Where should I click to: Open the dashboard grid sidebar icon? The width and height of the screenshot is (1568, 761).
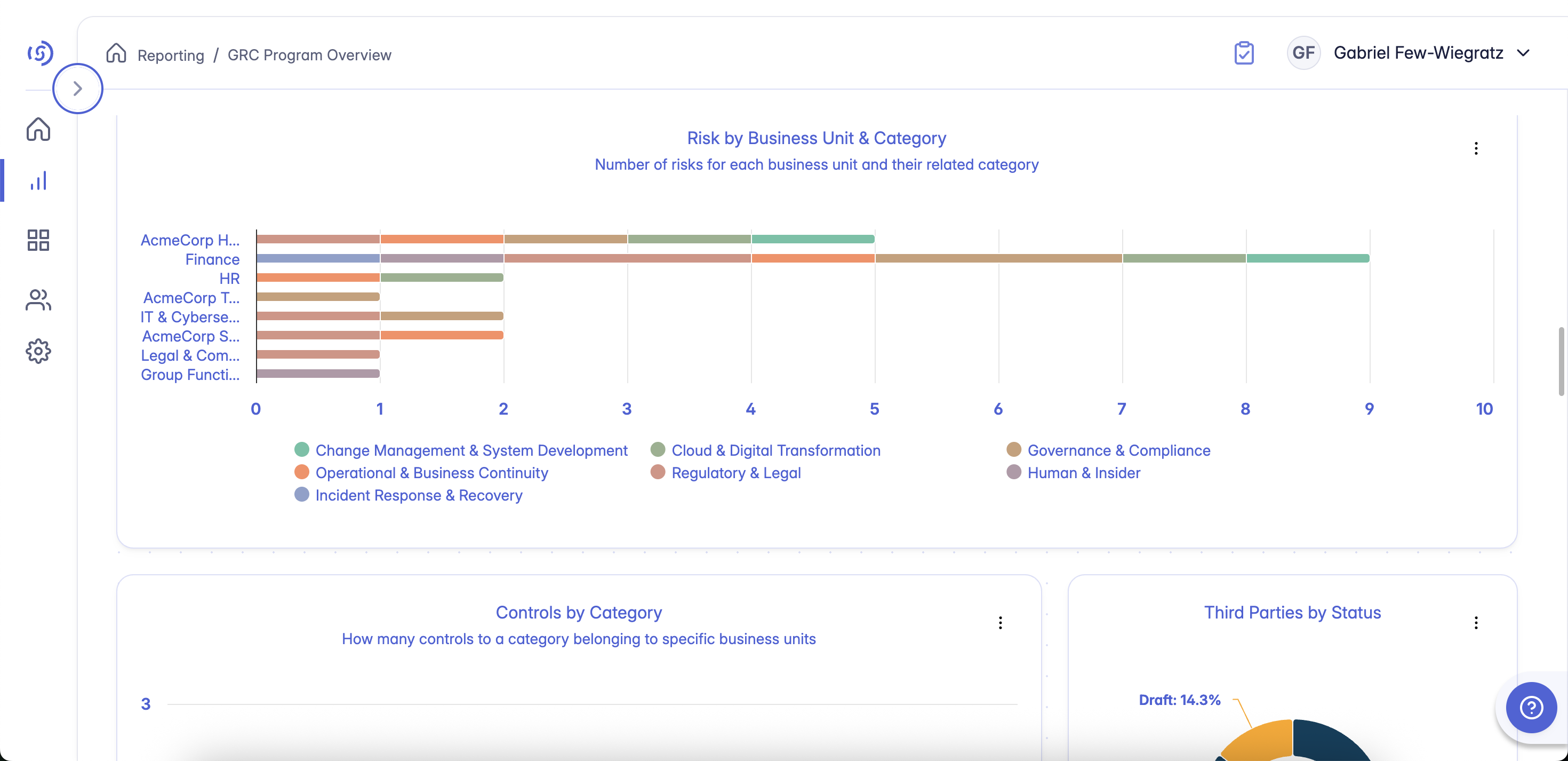[x=38, y=240]
